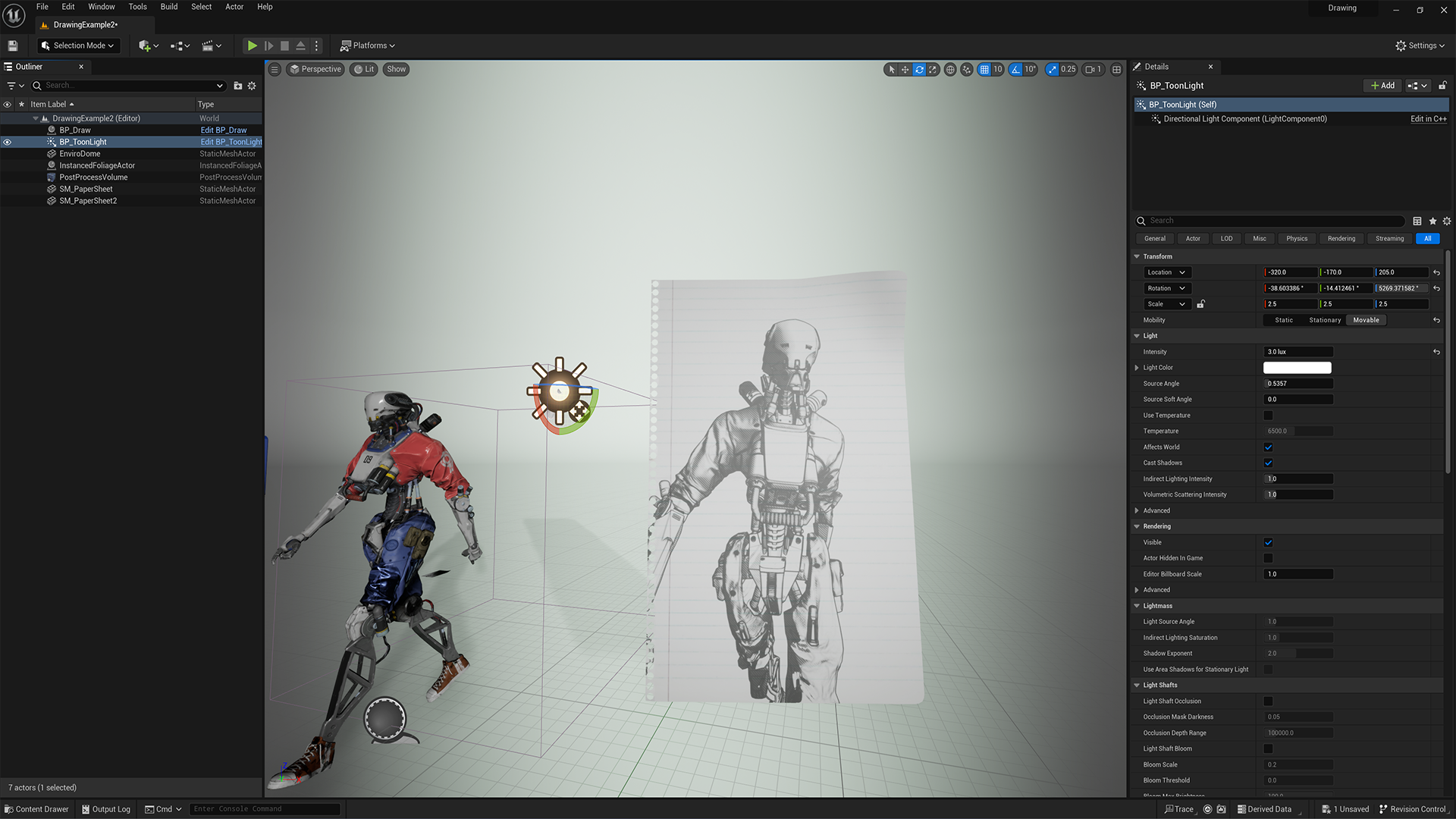Open the Platforms dropdown
Screen dimensions: 1456x819
click(368, 45)
